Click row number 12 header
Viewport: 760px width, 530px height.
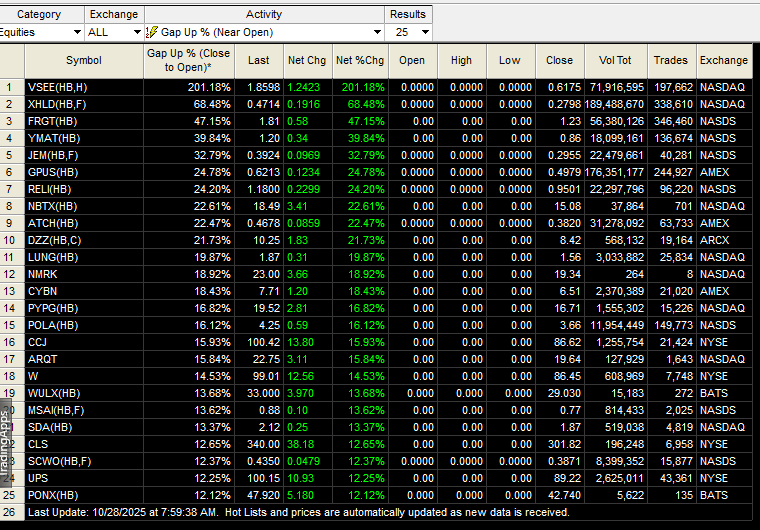pyautogui.click(x=12, y=274)
